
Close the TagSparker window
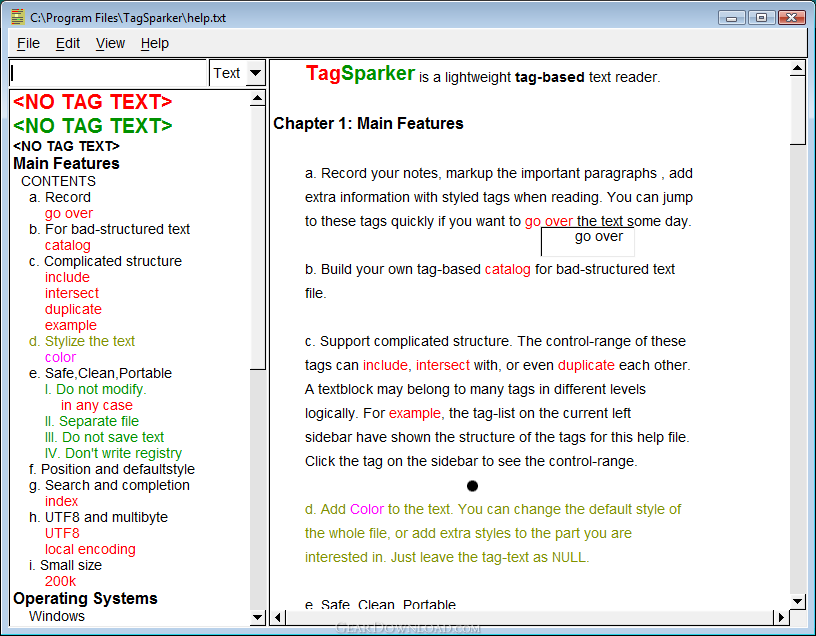coord(792,18)
